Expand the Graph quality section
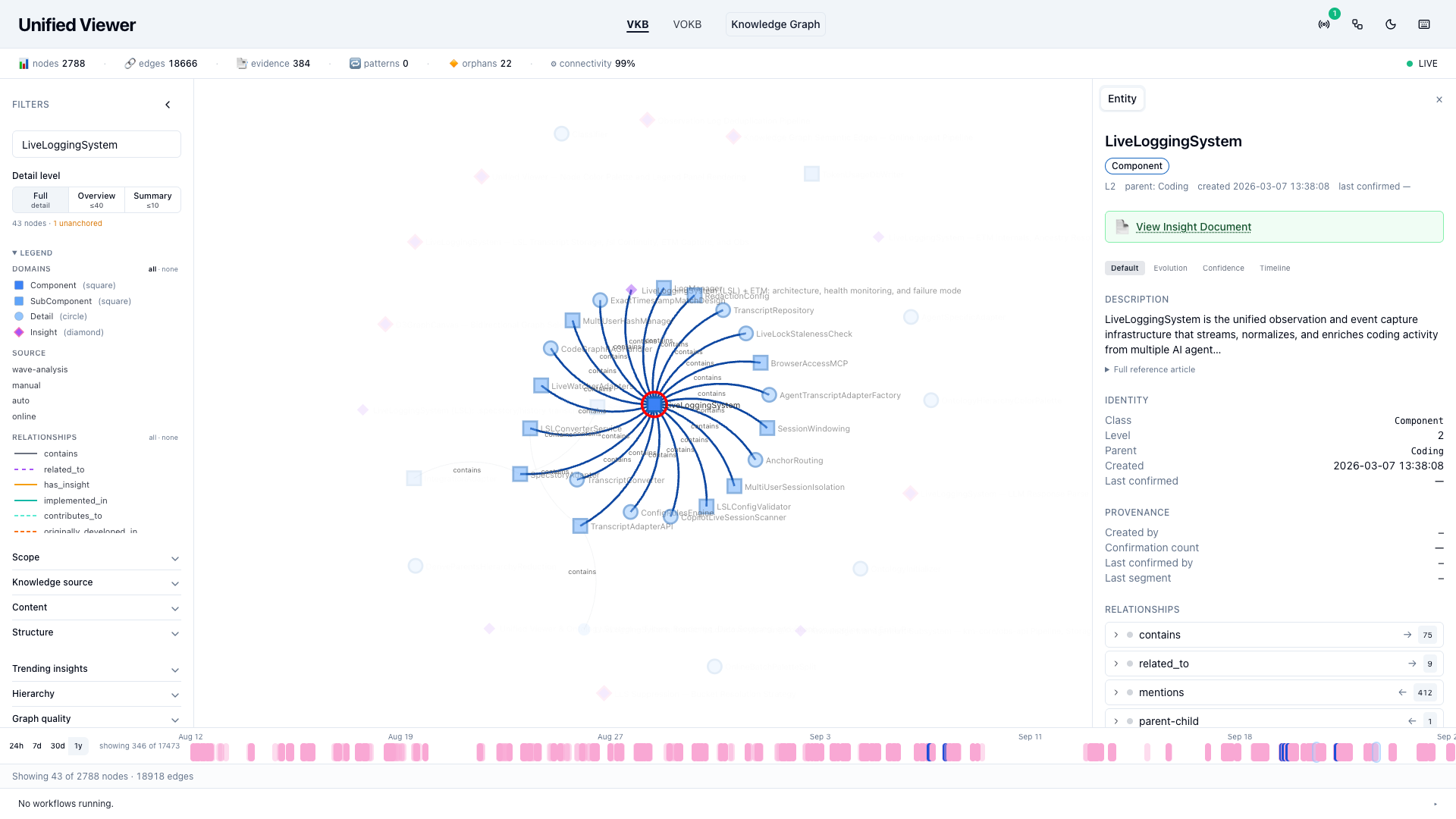The width and height of the screenshot is (1456, 819). pyautogui.click(x=96, y=719)
